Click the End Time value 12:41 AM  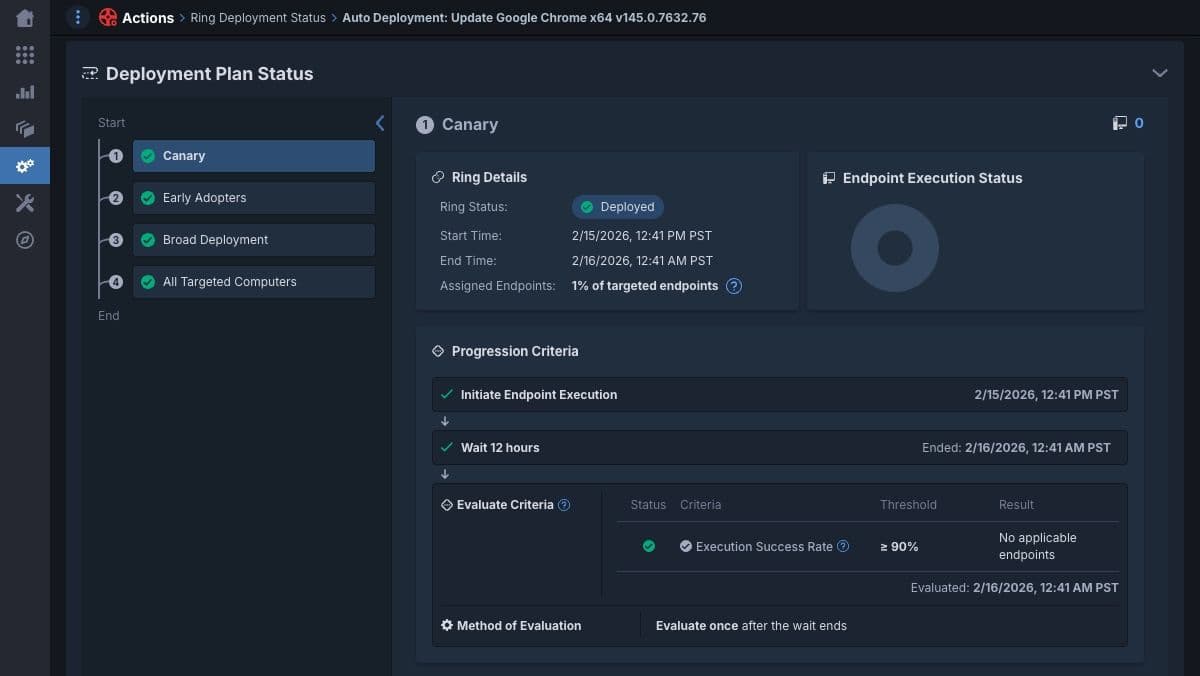642,260
